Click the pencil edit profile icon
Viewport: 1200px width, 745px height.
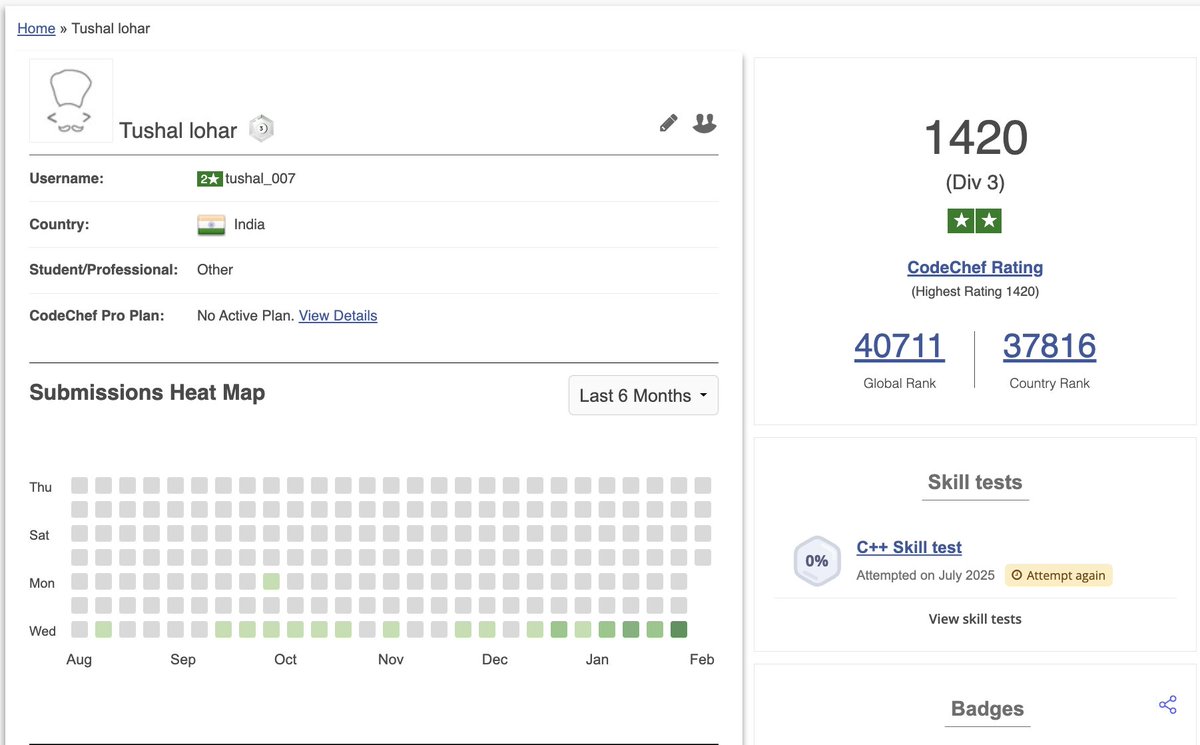(669, 123)
